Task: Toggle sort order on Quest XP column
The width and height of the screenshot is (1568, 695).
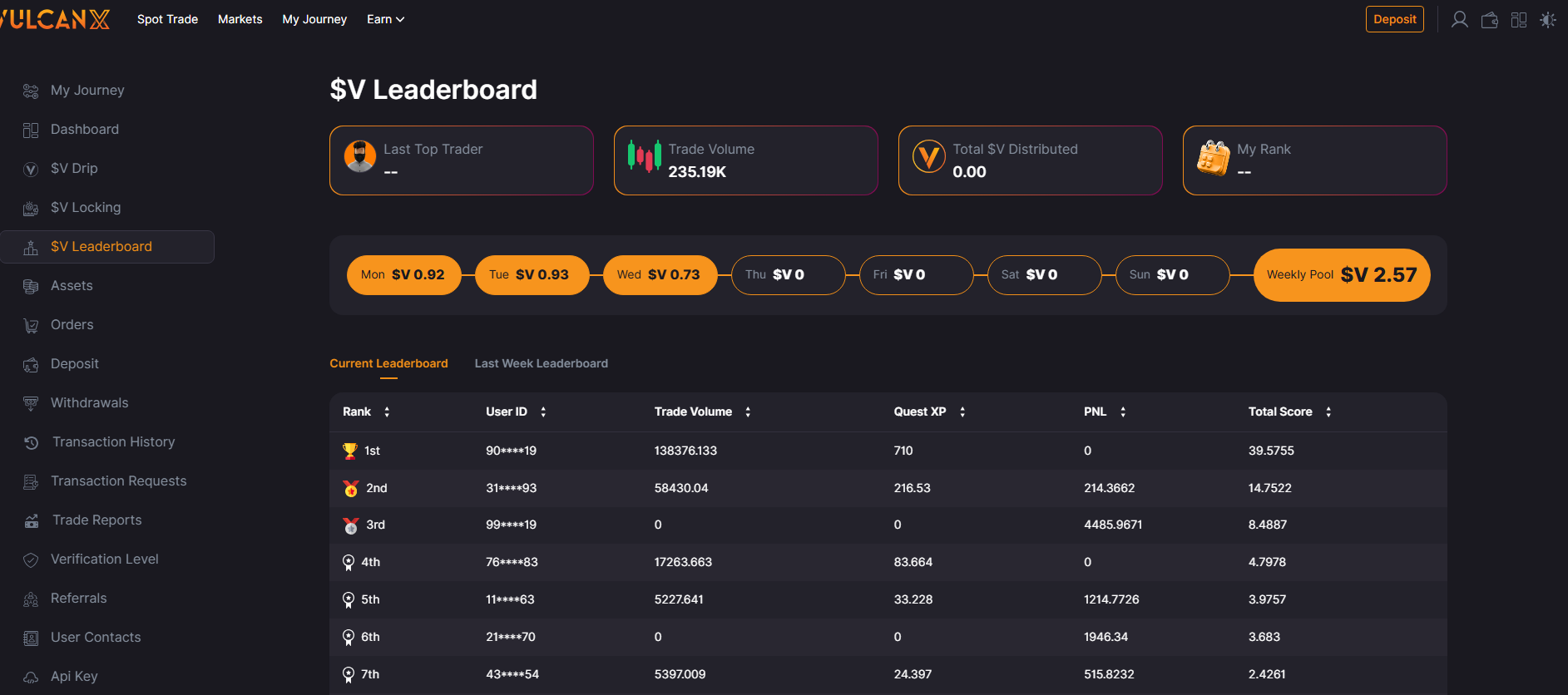Action: tap(962, 412)
